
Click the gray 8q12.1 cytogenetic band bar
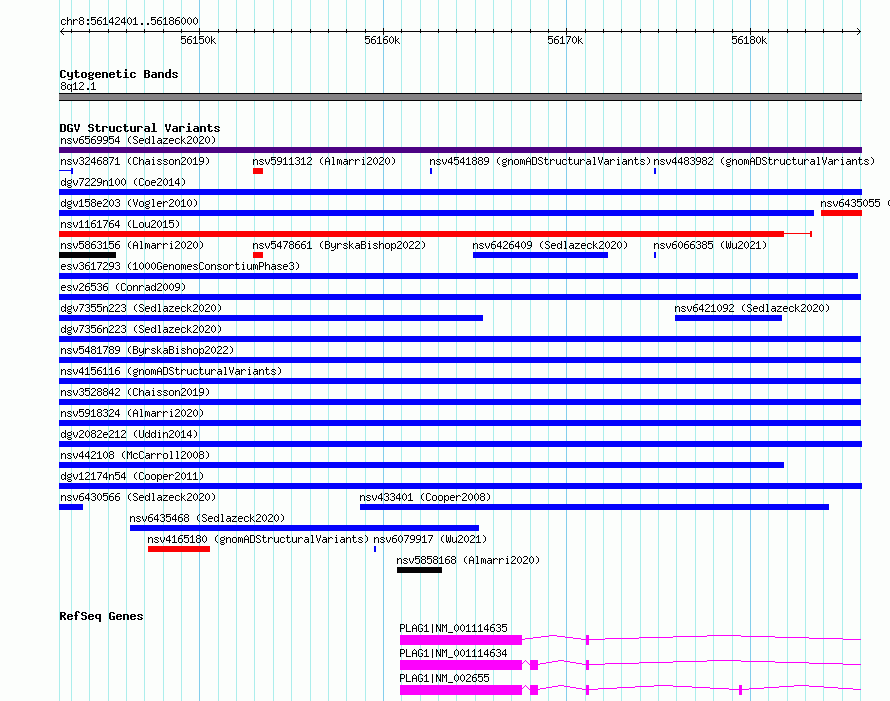460,97
